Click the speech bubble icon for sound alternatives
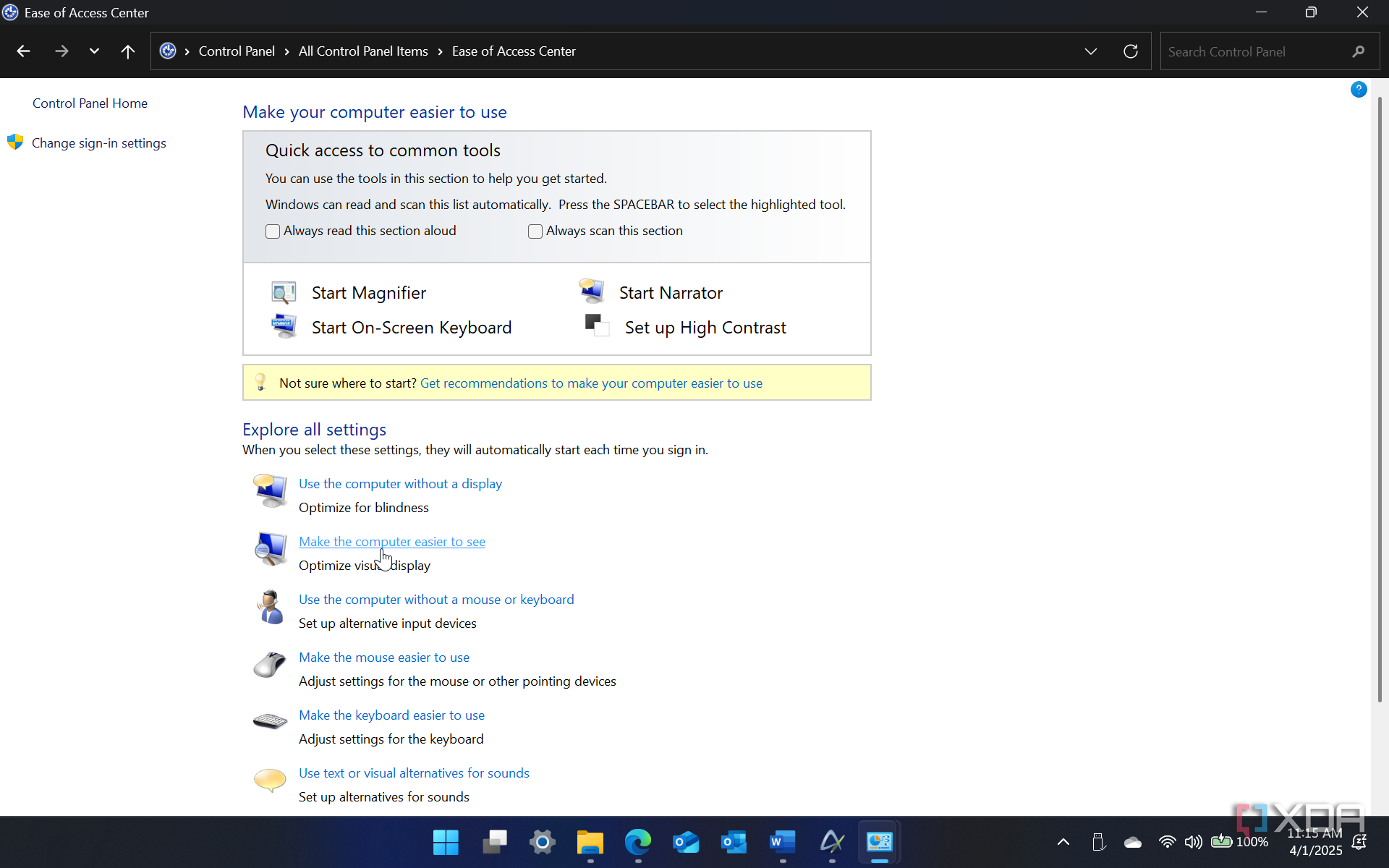 271,780
